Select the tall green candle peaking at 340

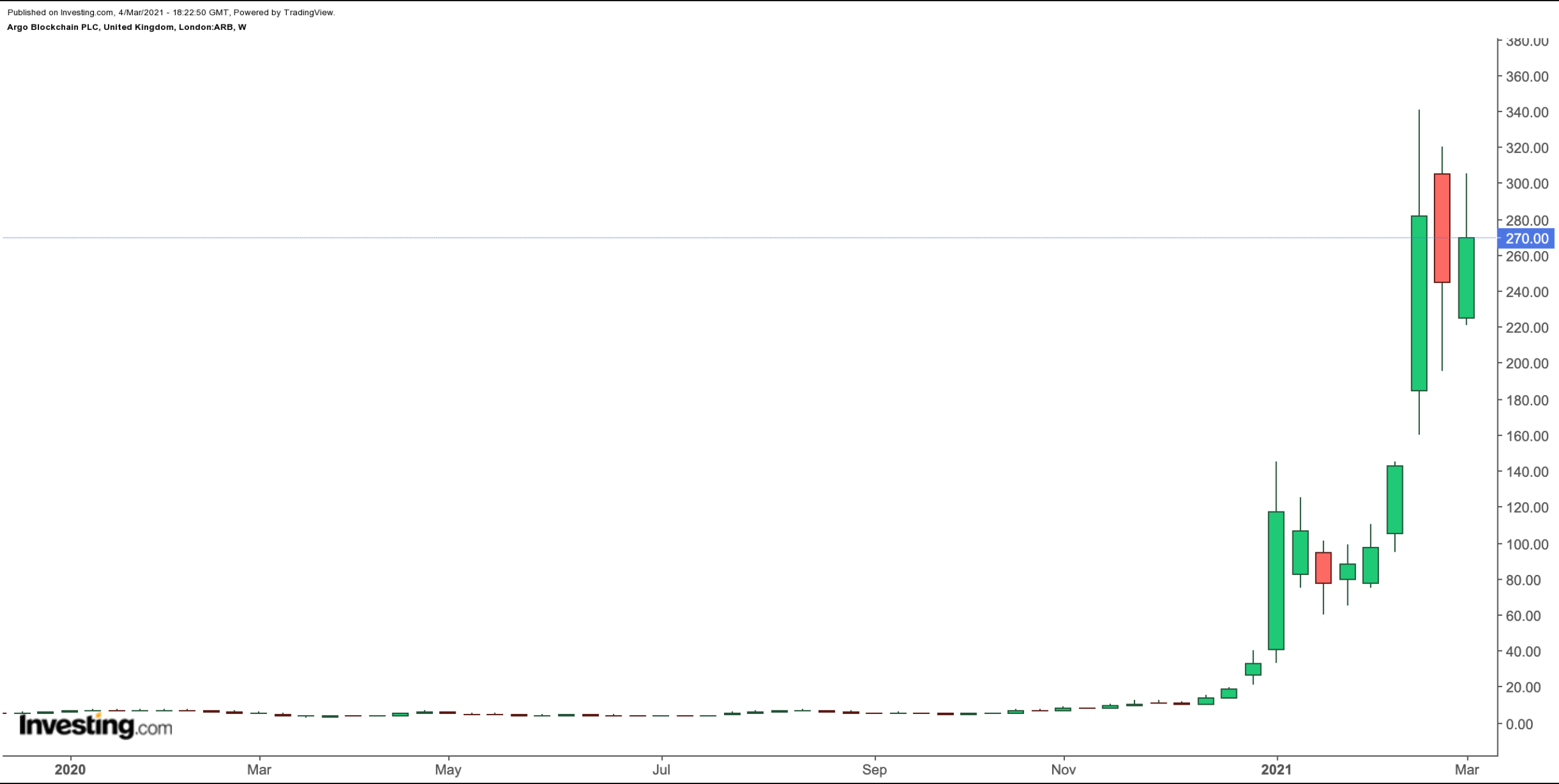[x=1419, y=303]
